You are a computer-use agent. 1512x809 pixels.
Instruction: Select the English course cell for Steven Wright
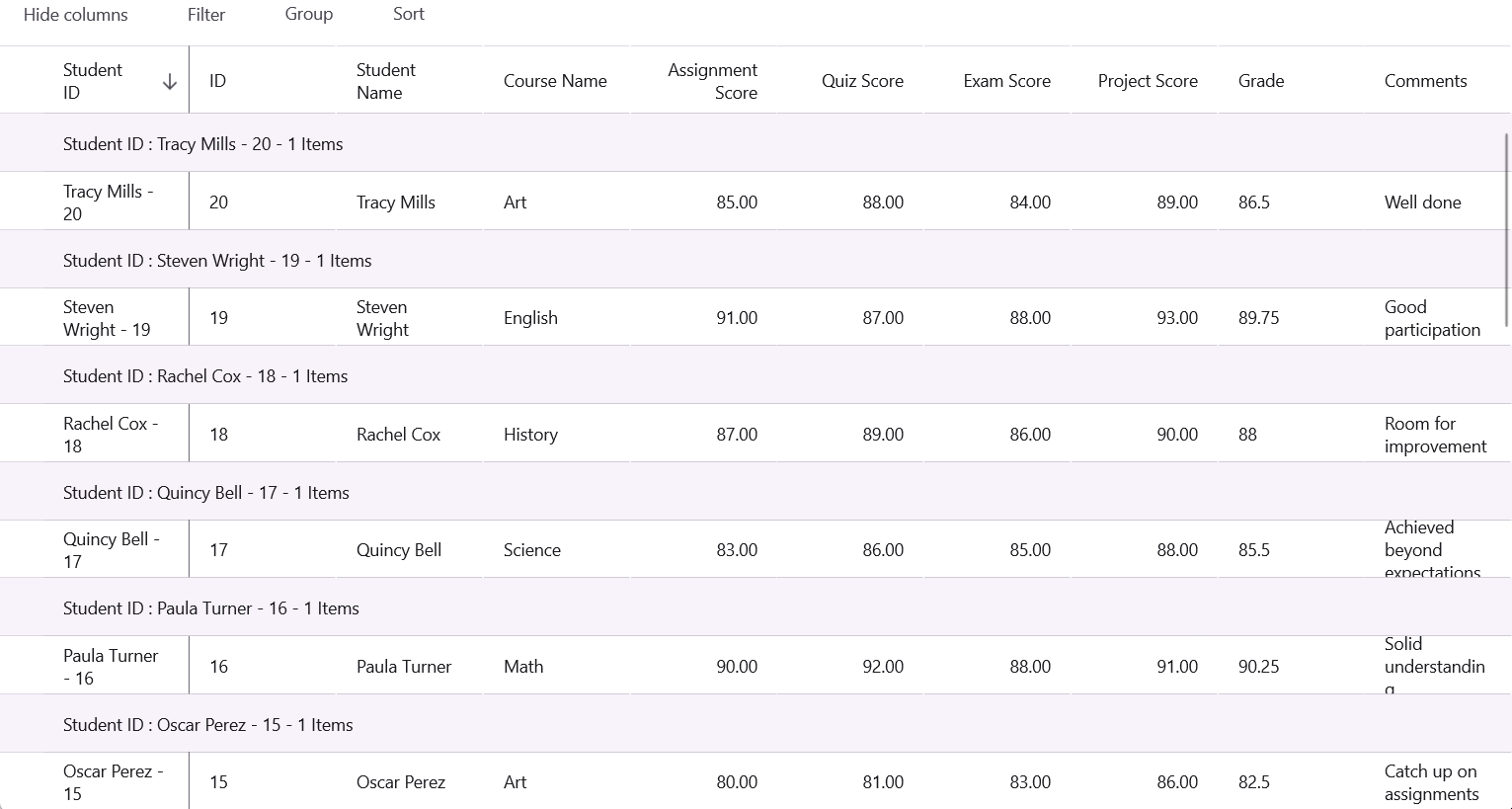pyautogui.click(x=530, y=318)
